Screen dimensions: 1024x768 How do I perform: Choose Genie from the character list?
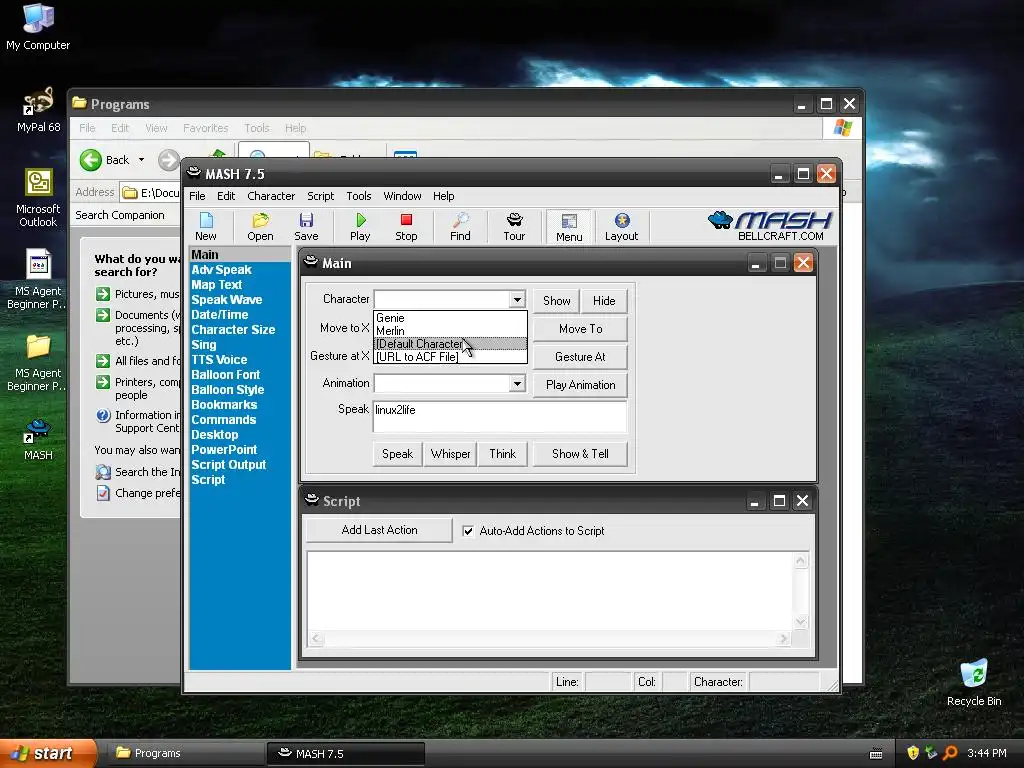click(450, 318)
